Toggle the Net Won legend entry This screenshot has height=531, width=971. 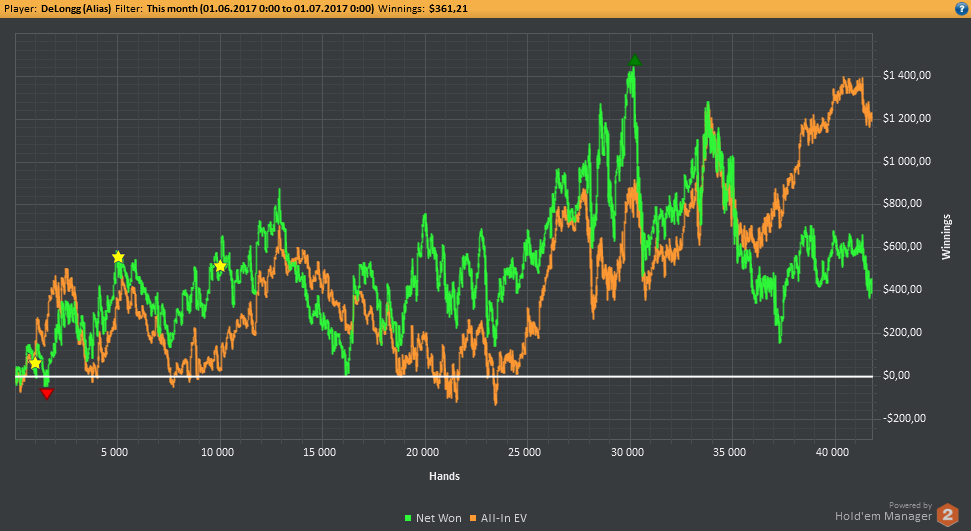433,518
